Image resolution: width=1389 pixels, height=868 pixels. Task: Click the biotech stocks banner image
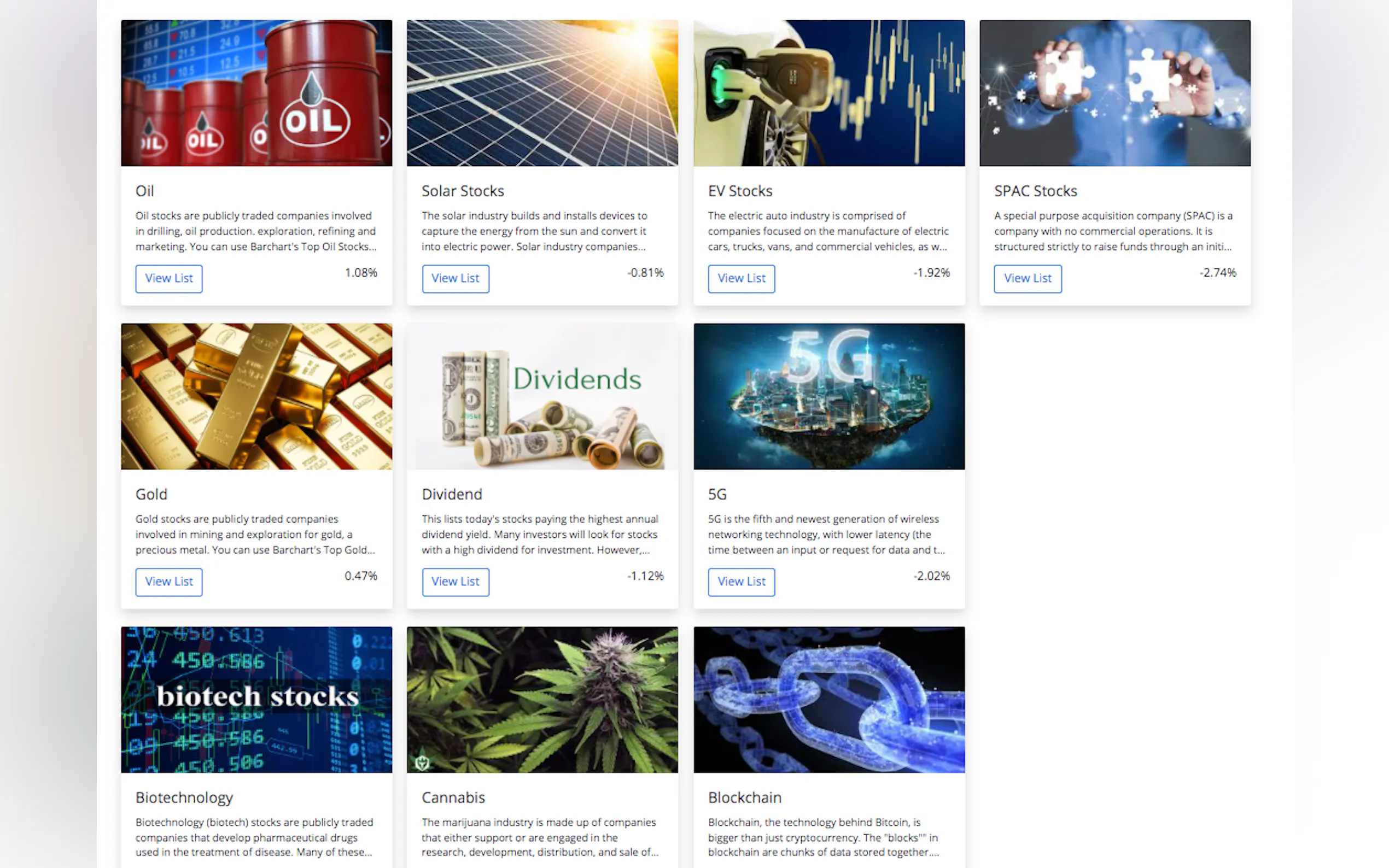[x=256, y=700]
